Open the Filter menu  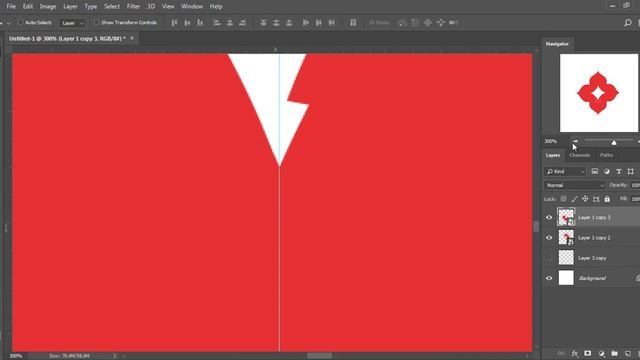tap(133, 7)
